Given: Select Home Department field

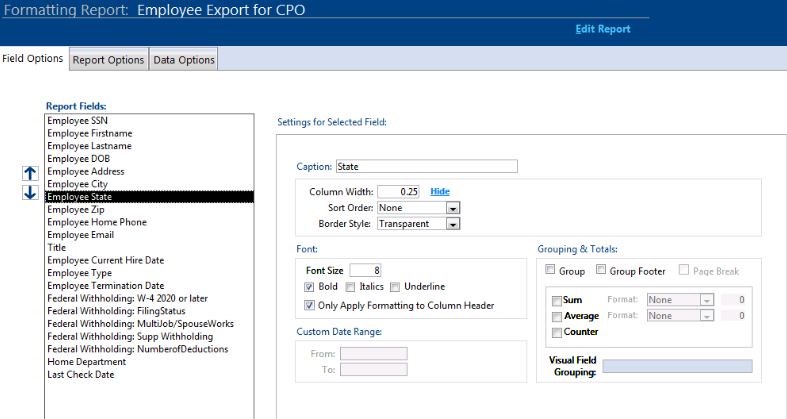Looking at the screenshot, I should 149,362.
